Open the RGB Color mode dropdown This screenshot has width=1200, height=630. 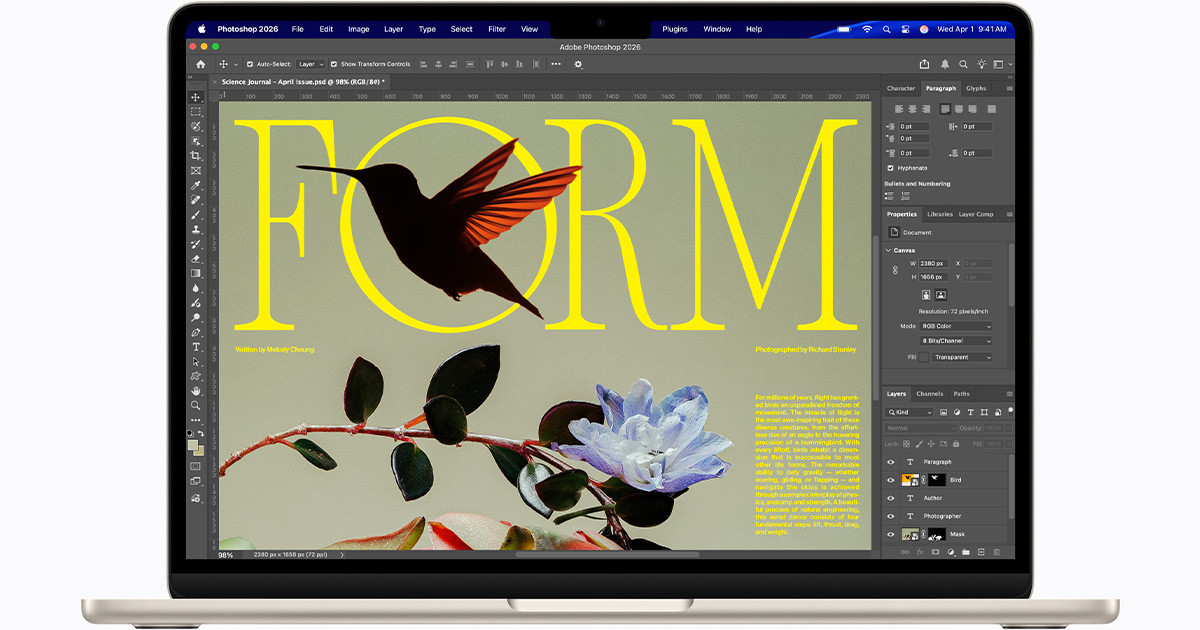(956, 326)
